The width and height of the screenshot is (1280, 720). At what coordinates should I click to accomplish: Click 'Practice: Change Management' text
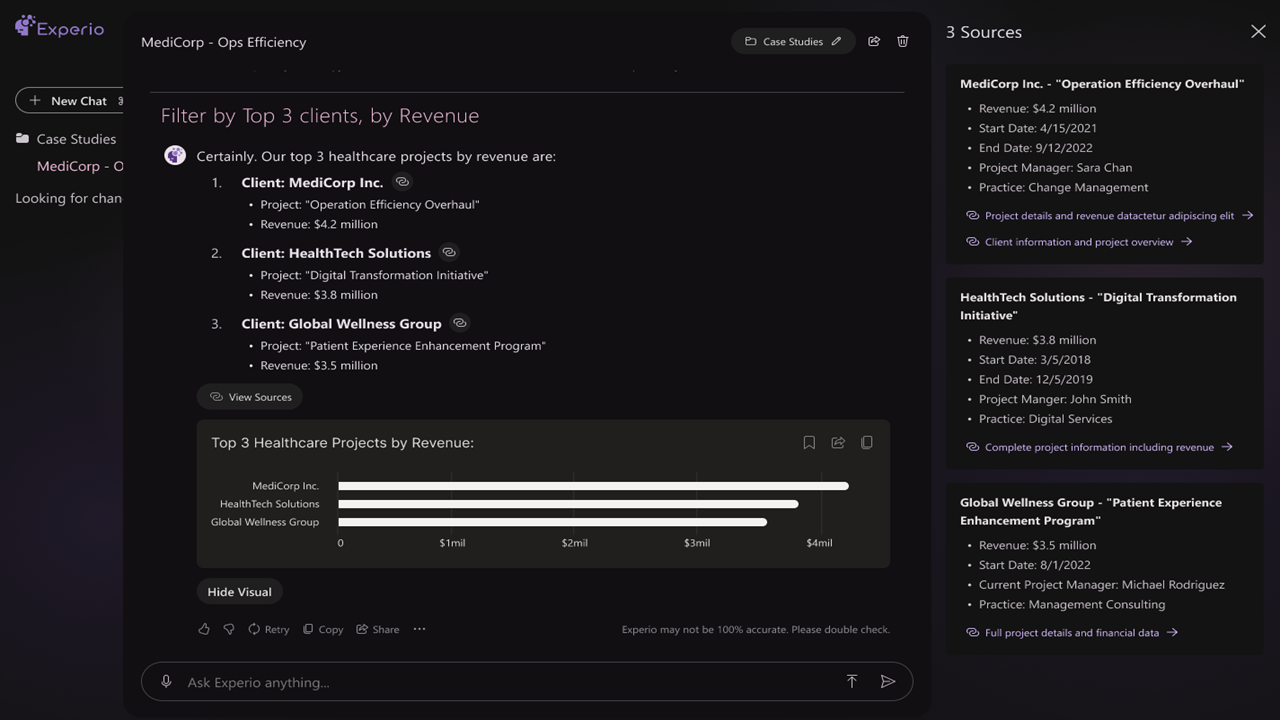[1064, 187]
